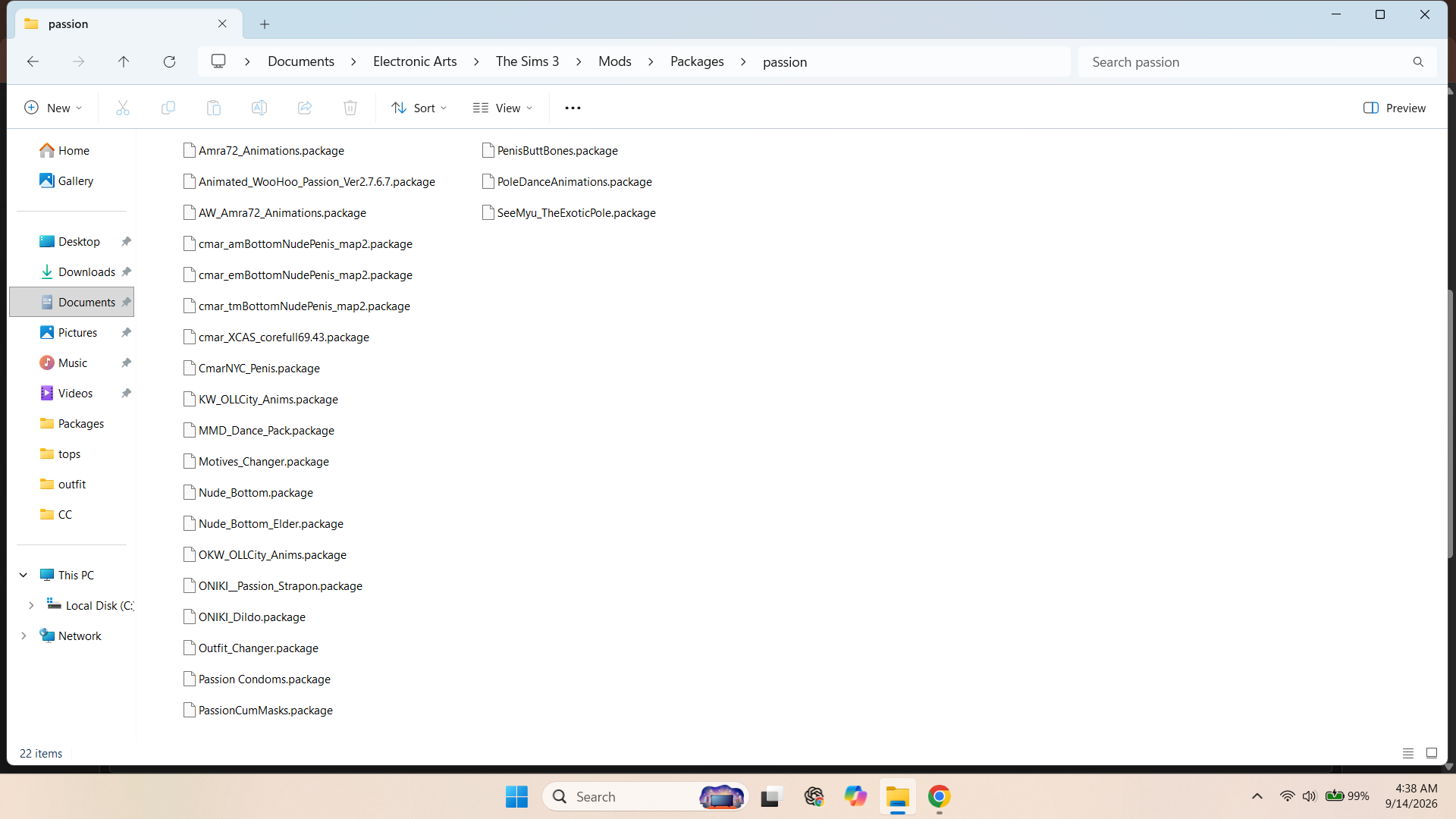Screen dimensions: 1456x819
Task: Add a new tab
Action: [265, 24]
